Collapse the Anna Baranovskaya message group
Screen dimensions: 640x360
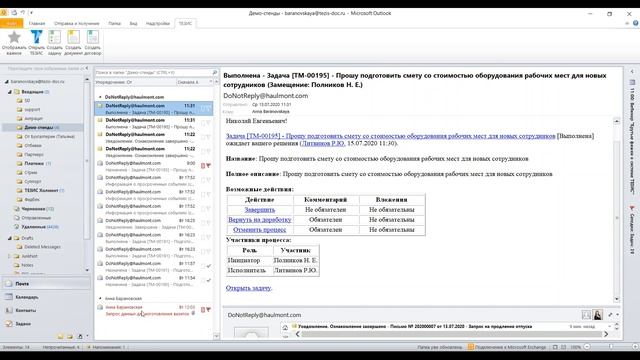coord(100,298)
